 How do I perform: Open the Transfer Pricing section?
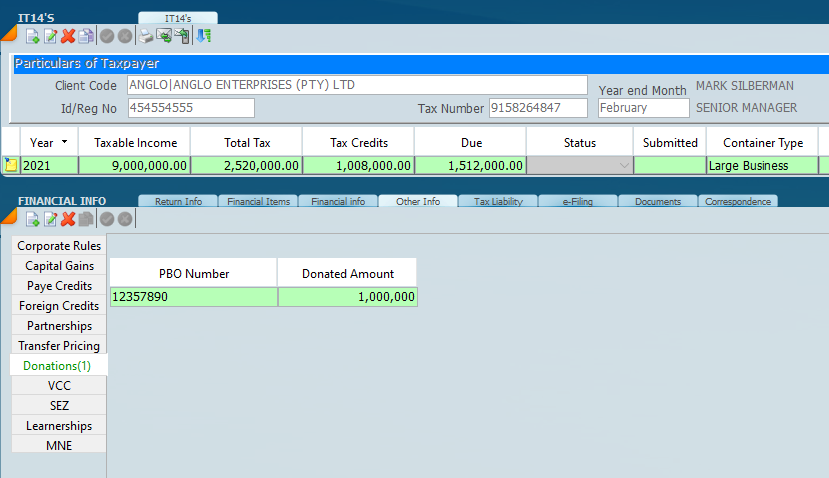[59, 346]
